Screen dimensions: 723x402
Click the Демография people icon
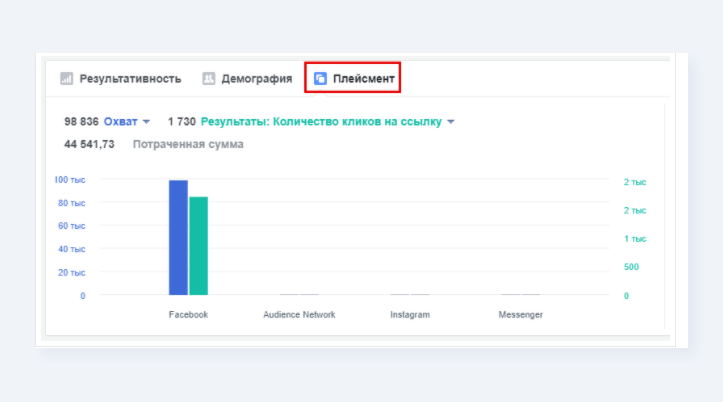208,79
